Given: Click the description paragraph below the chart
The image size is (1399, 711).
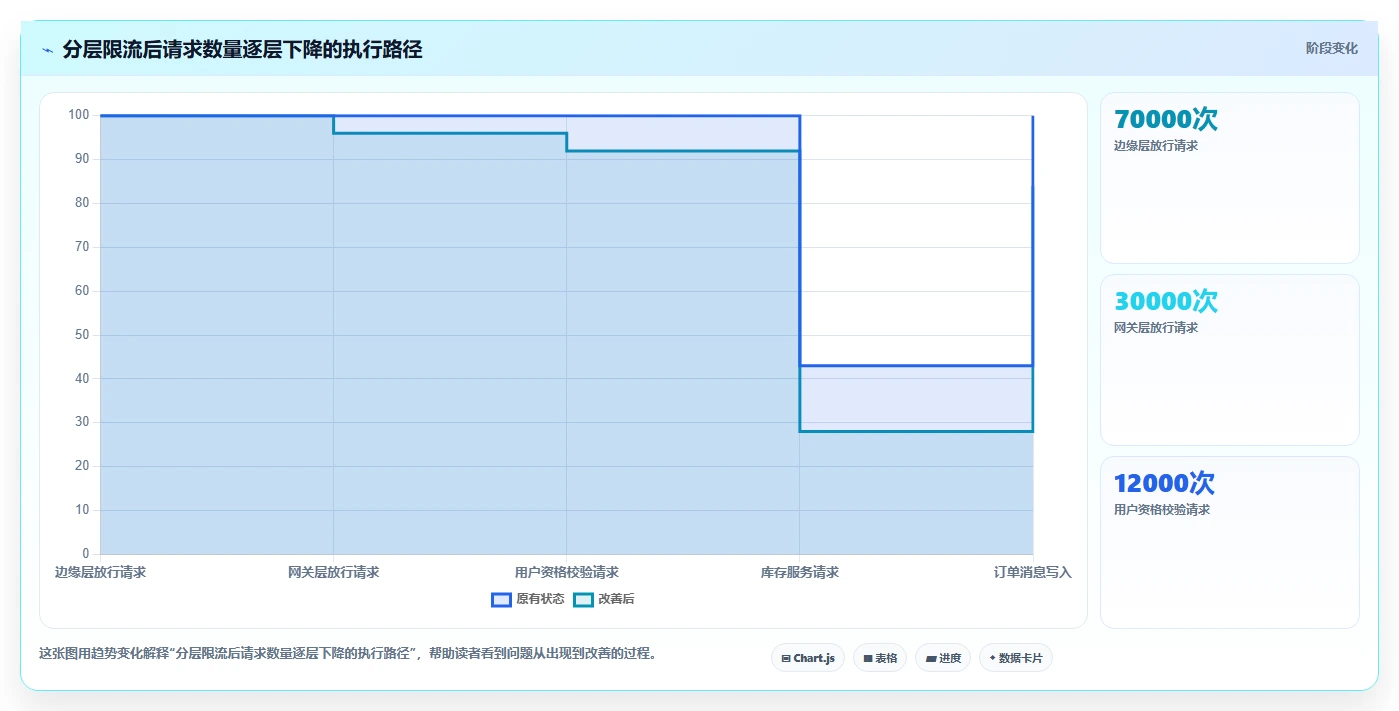Looking at the screenshot, I should (347, 653).
